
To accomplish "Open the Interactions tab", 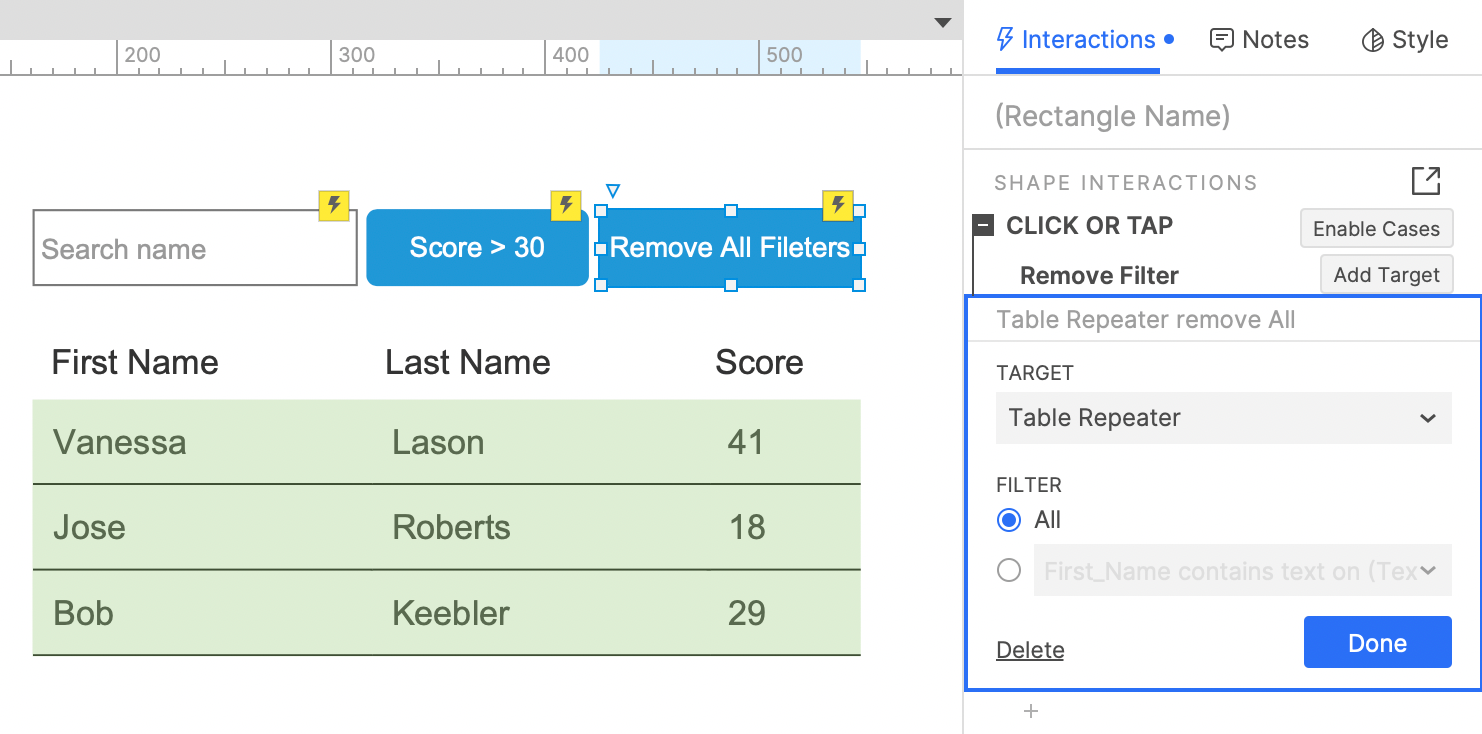I will (x=1085, y=40).
